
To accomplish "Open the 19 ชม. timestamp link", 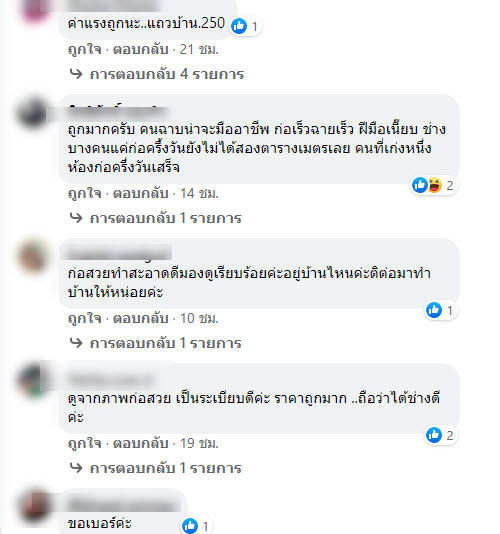I will tap(199, 444).
